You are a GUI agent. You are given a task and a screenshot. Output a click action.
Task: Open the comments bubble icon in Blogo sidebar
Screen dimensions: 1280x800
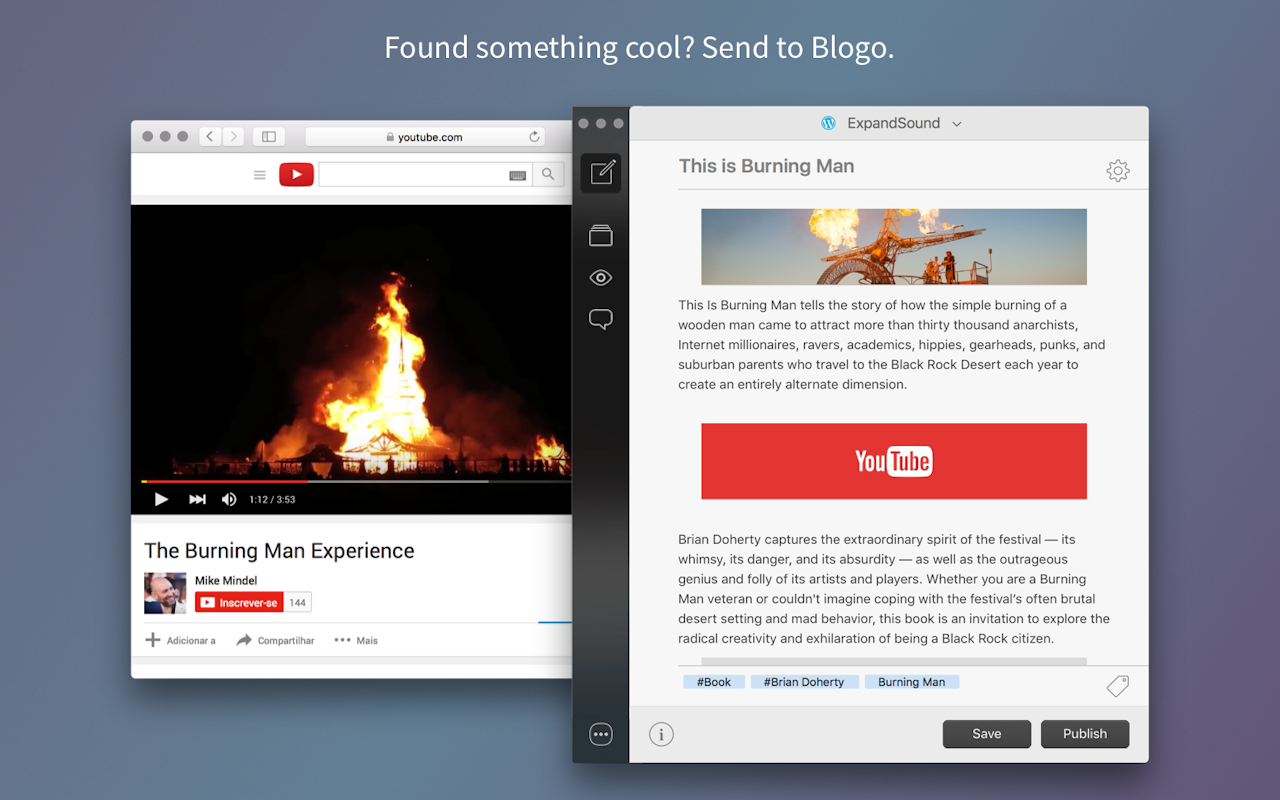[600, 320]
